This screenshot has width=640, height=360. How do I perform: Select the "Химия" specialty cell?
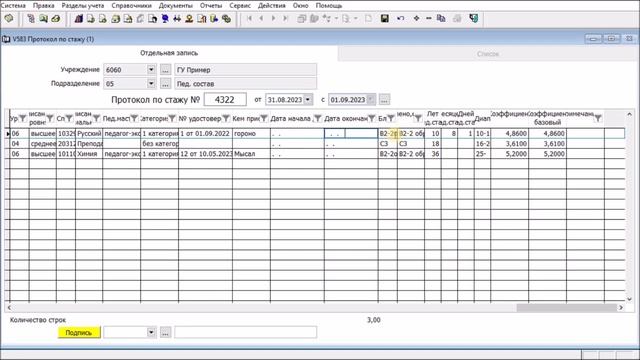pyautogui.click(x=89, y=154)
